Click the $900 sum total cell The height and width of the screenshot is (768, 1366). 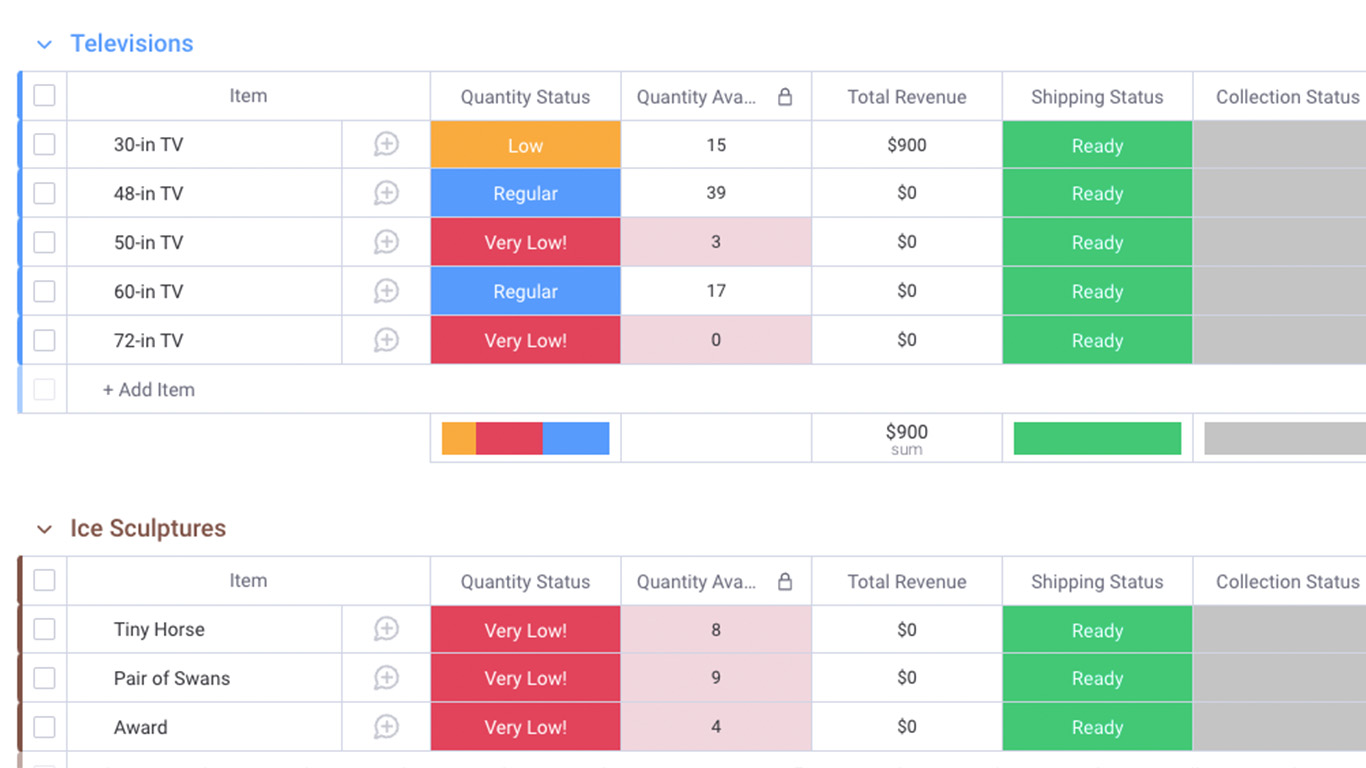(x=907, y=438)
